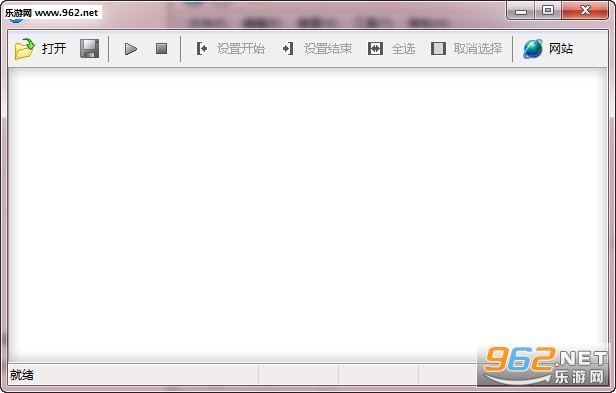
Task: Click the 设置结束 text
Action: click(328, 49)
